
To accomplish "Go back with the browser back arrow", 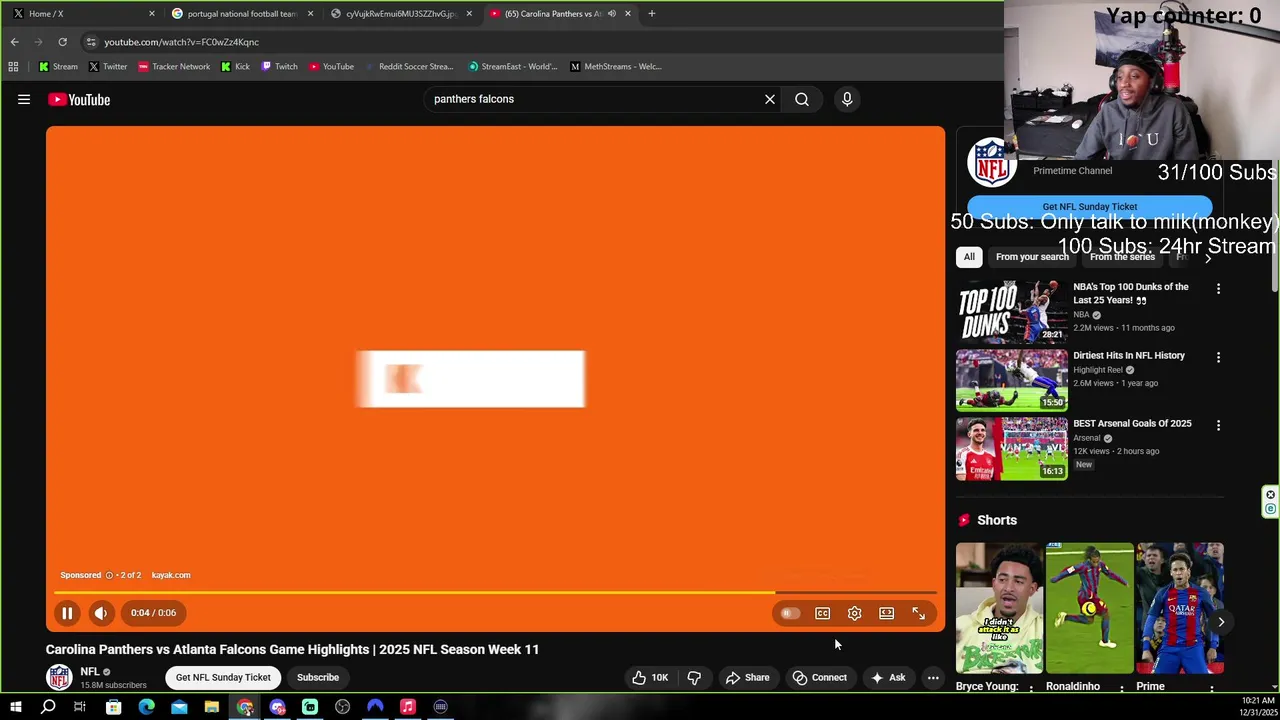I will 15,42.
